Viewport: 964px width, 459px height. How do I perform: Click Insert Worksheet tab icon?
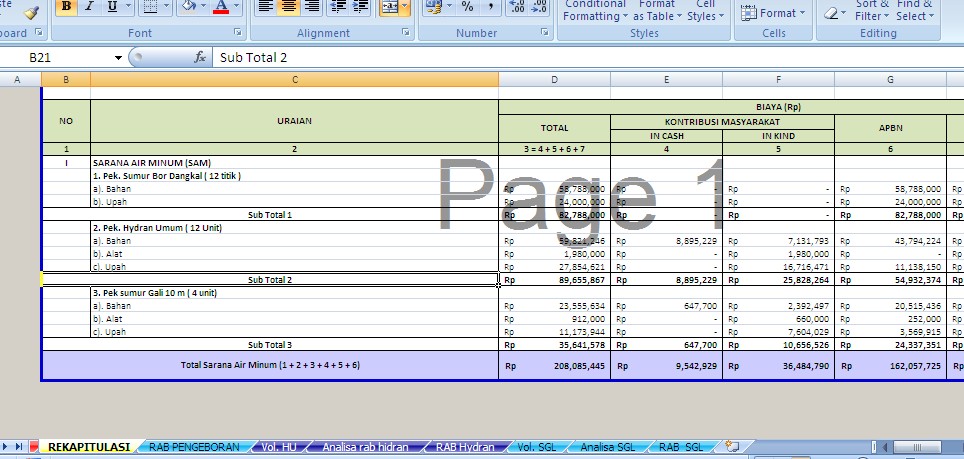click(x=732, y=446)
